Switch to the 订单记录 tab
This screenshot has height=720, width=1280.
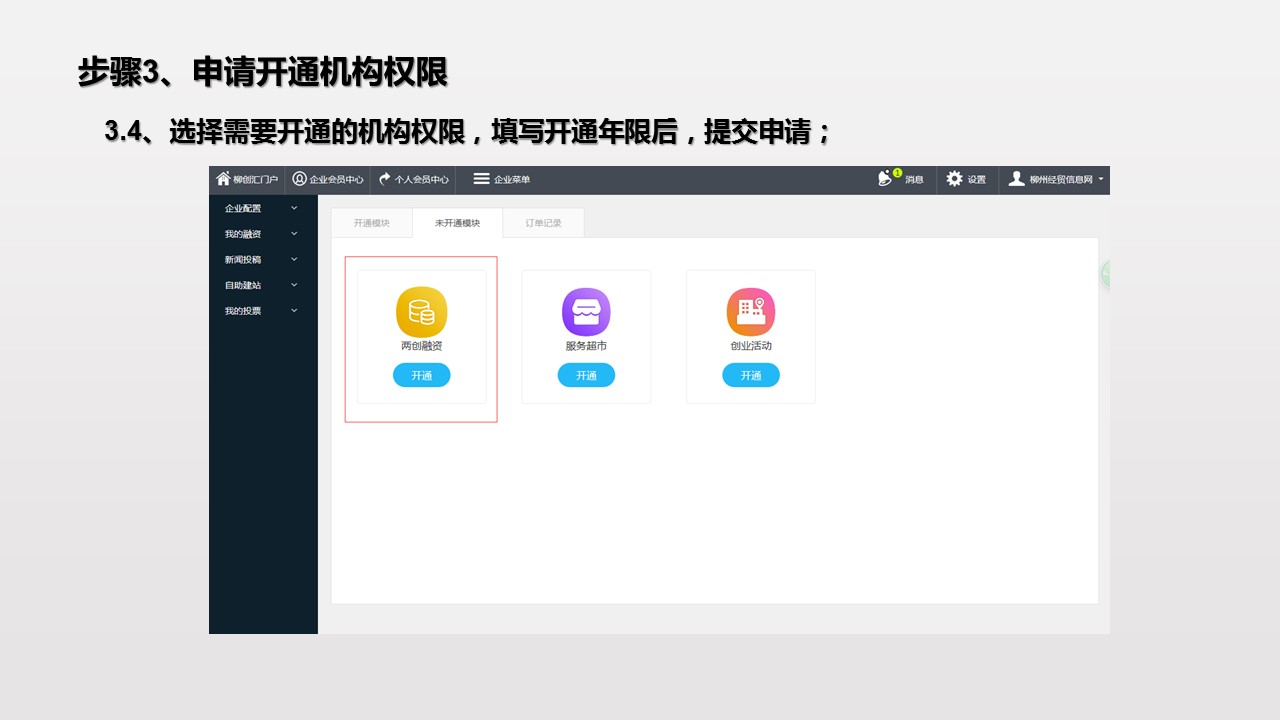543,223
